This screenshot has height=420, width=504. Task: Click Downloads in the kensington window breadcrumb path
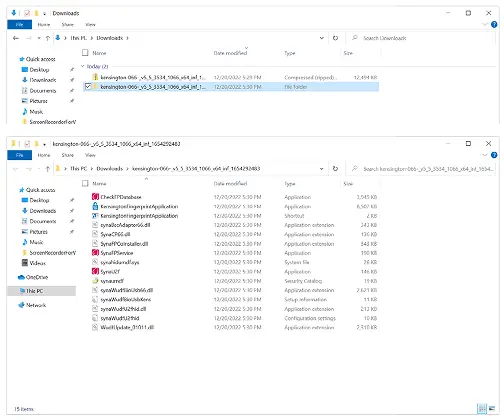coord(110,169)
